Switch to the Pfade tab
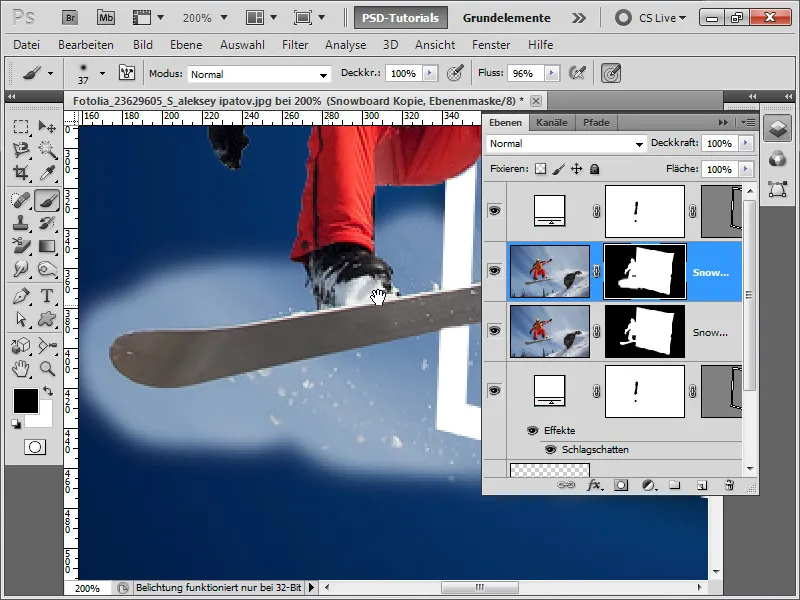Viewport: 800px width, 600px height. [x=596, y=122]
